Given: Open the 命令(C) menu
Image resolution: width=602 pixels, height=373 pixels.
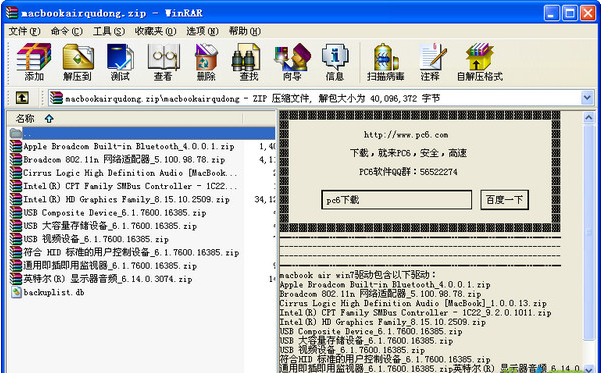Looking at the screenshot, I should [66, 31].
